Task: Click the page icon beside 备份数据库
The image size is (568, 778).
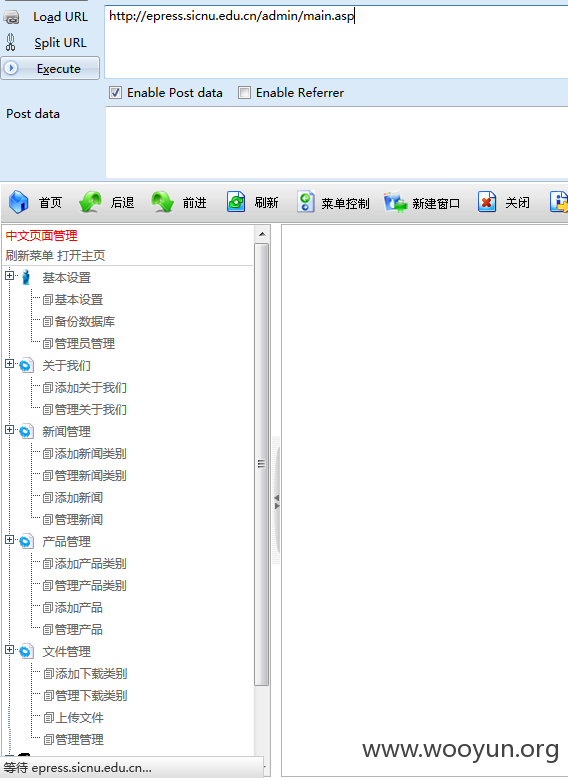Action: click(48, 322)
